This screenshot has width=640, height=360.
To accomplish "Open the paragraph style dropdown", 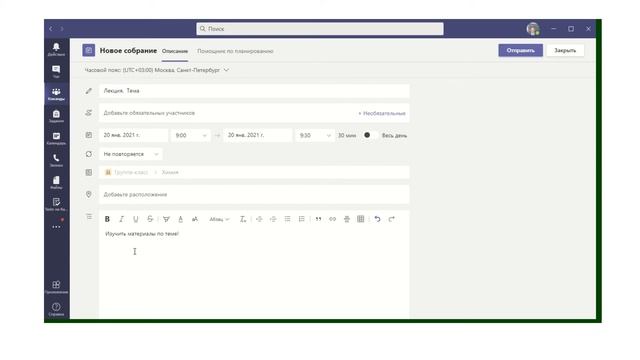I will (219, 219).
